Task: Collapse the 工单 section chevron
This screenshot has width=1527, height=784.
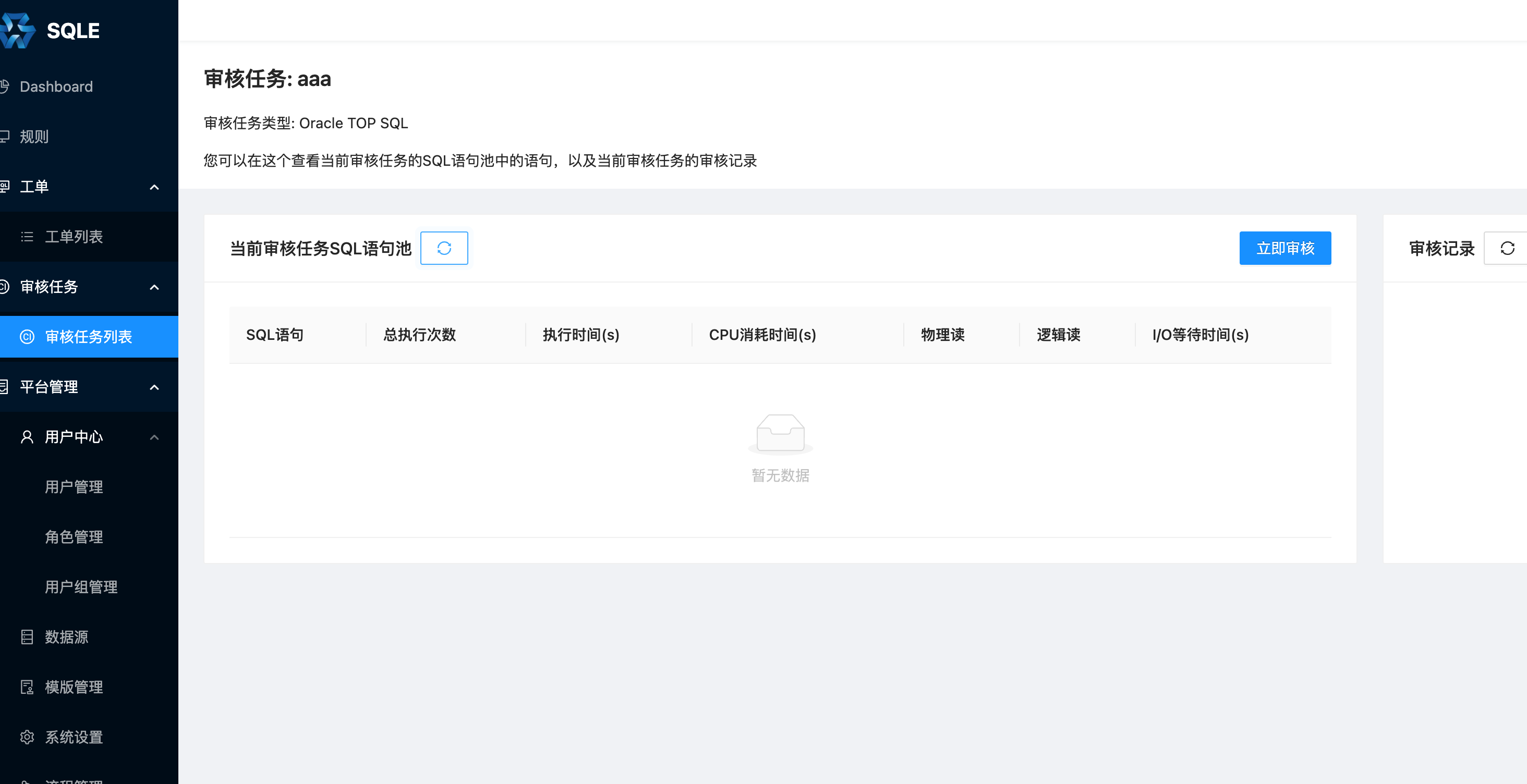Action: (155, 187)
